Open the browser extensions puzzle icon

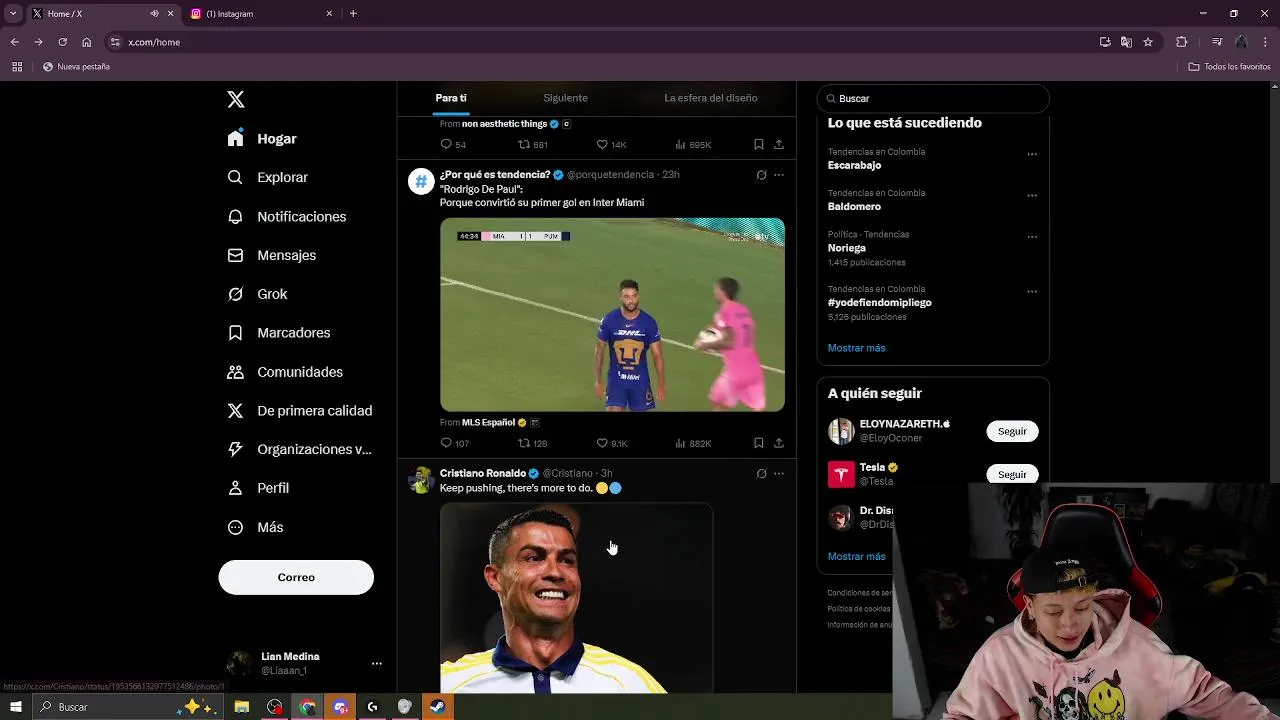[x=1182, y=42]
